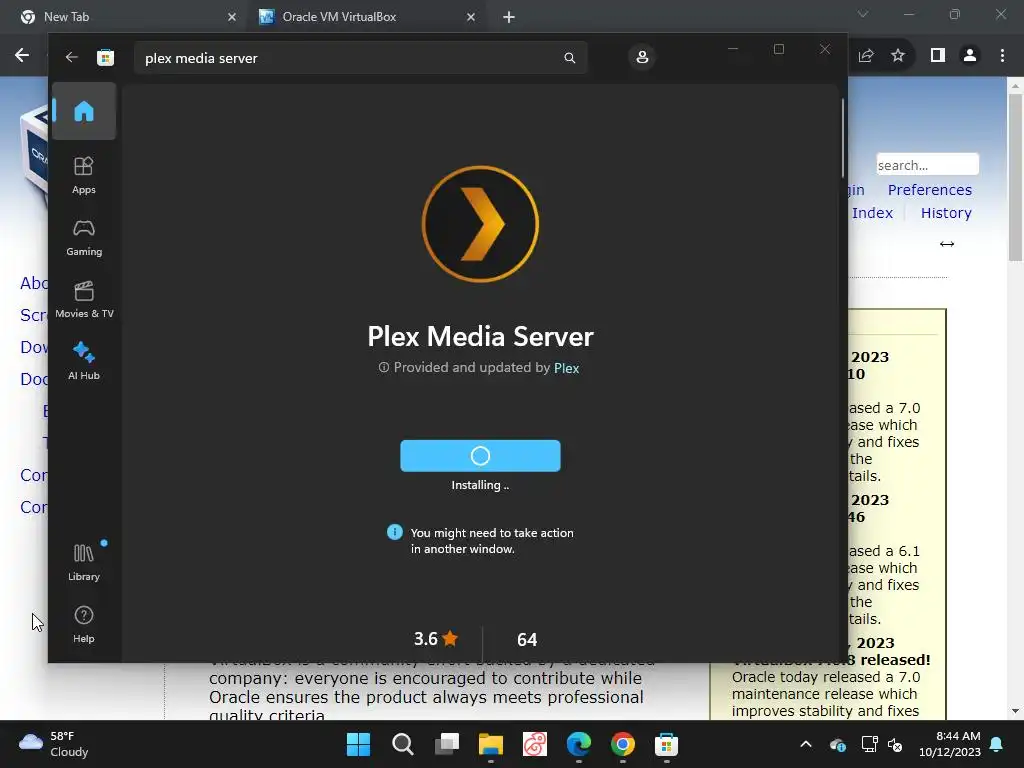The width and height of the screenshot is (1024, 768).
Task: Show hidden system tray icons
Action: (x=806, y=744)
